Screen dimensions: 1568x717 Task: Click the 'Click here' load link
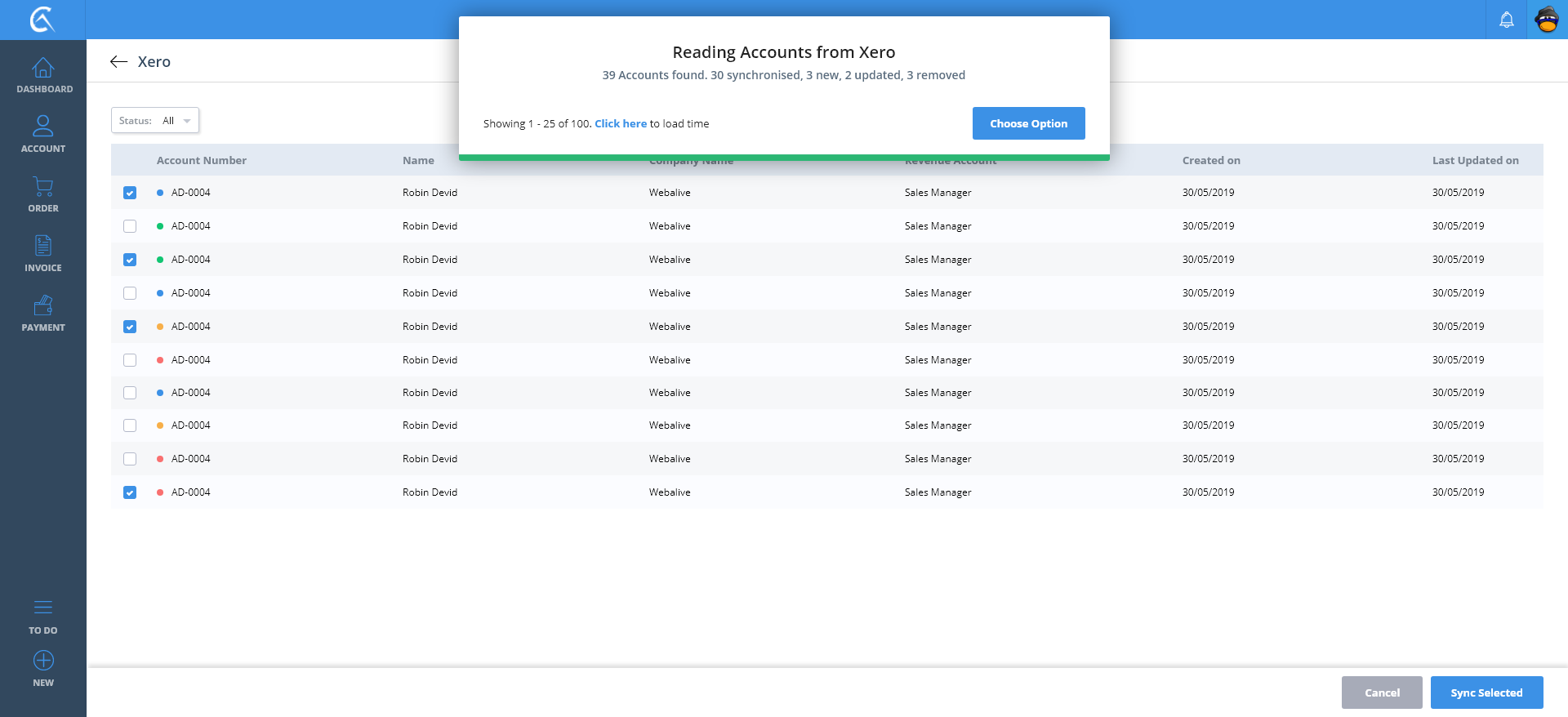tap(620, 124)
